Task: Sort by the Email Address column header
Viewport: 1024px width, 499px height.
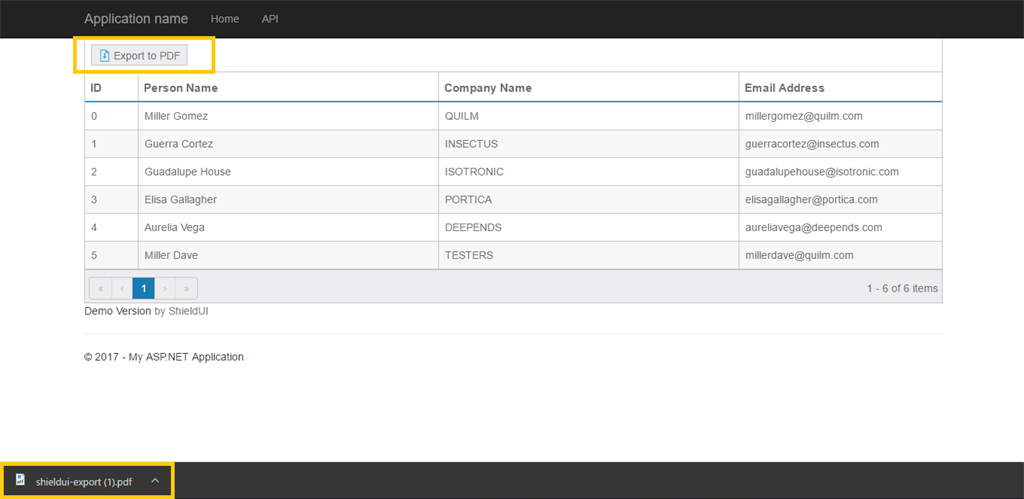Action: 784,88
